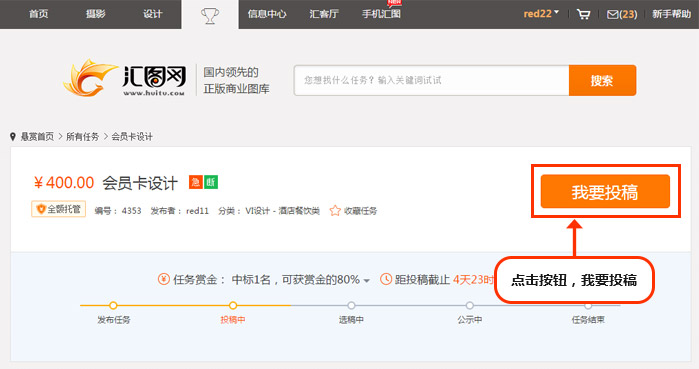Open the 摄影 navigation item
The image size is (699, 369).
pyautogui.click(x=95, y=14)
